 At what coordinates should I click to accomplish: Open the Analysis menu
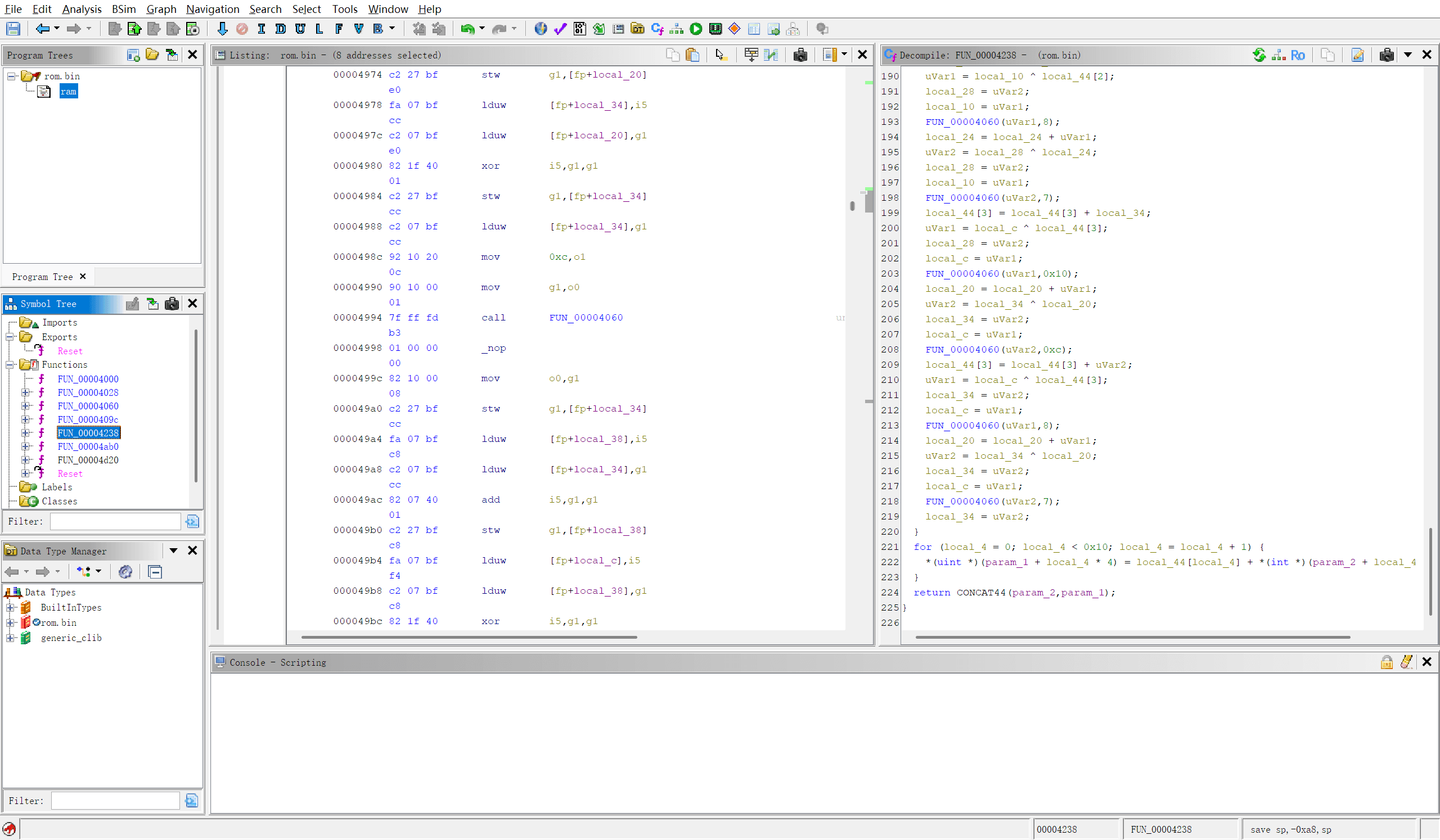pyautogui.click(x=81, y=9)
